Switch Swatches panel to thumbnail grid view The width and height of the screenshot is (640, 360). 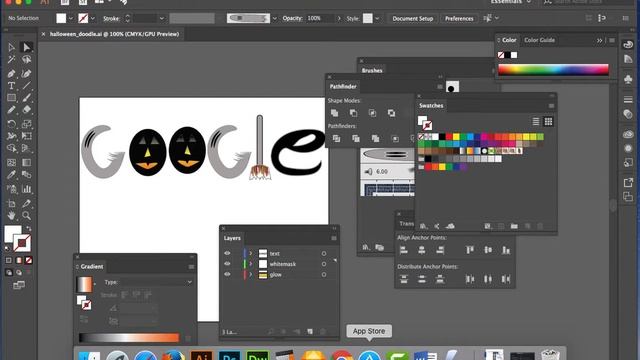[x=549, y=122]
